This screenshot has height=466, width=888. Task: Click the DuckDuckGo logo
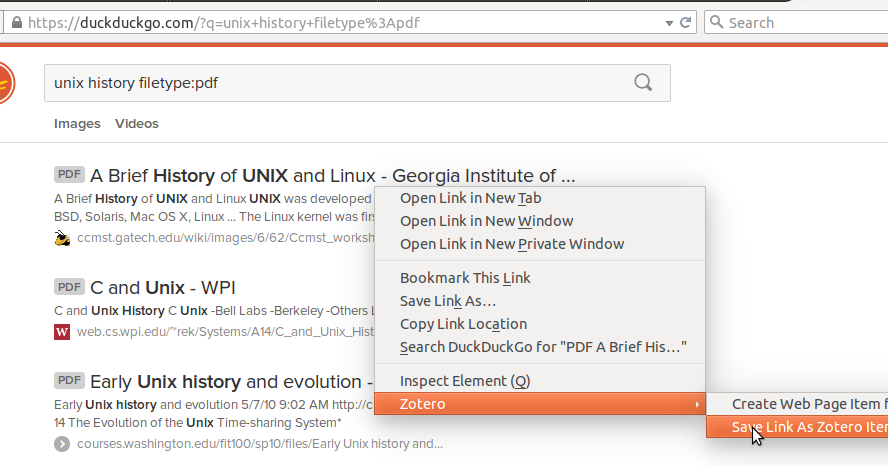point(5,83)
